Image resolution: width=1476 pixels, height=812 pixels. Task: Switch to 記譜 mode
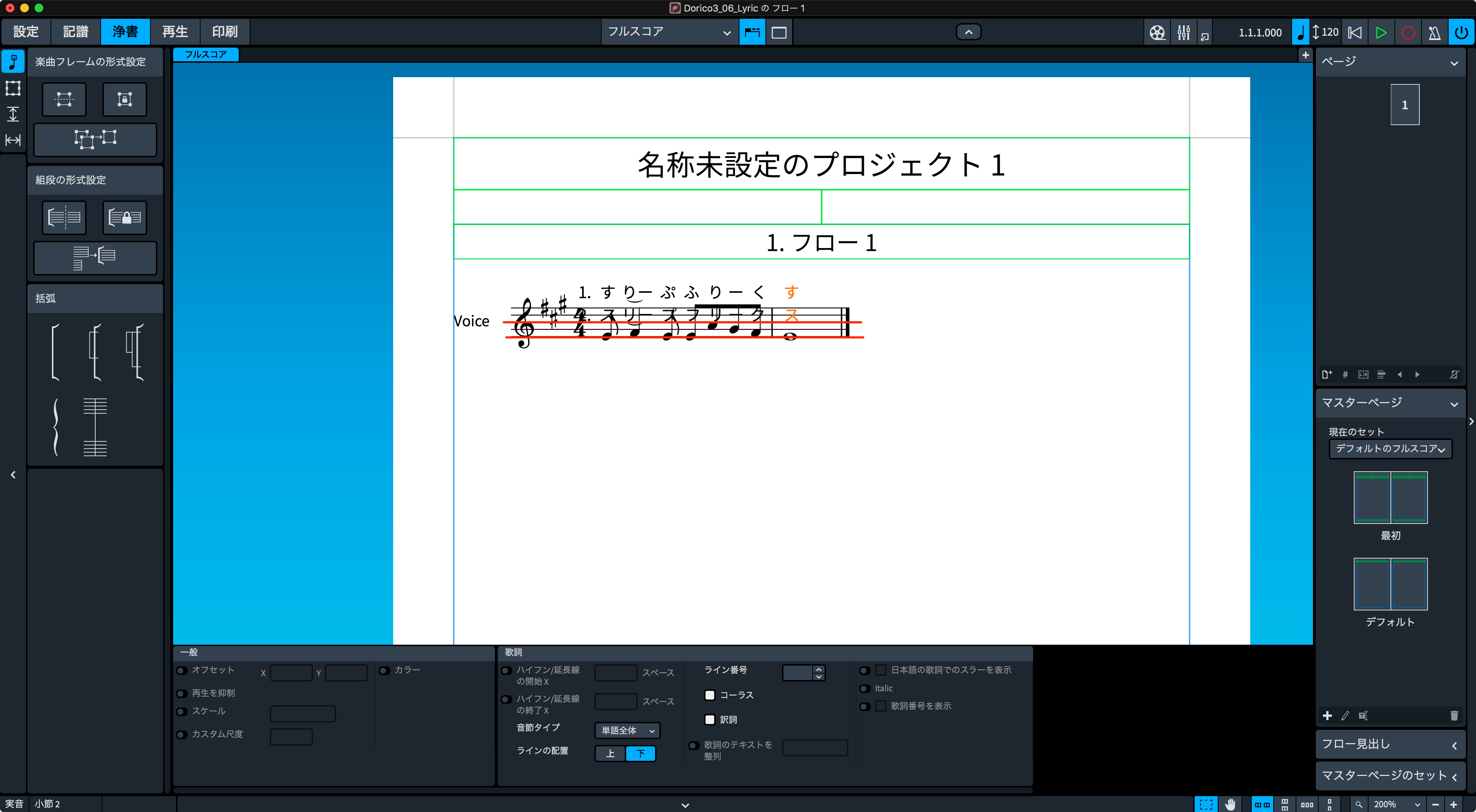point(76,31)
